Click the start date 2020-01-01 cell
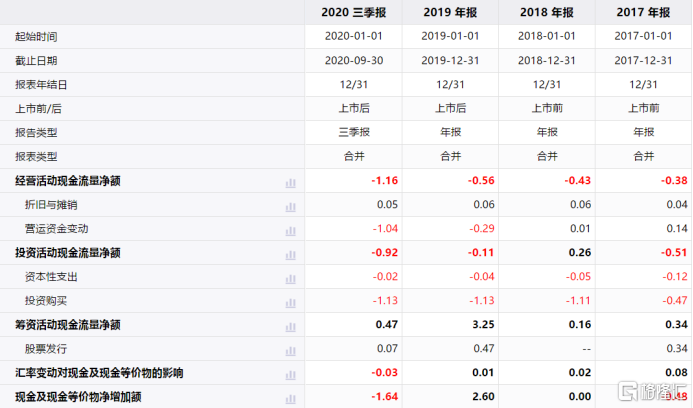 click(354, 36)
